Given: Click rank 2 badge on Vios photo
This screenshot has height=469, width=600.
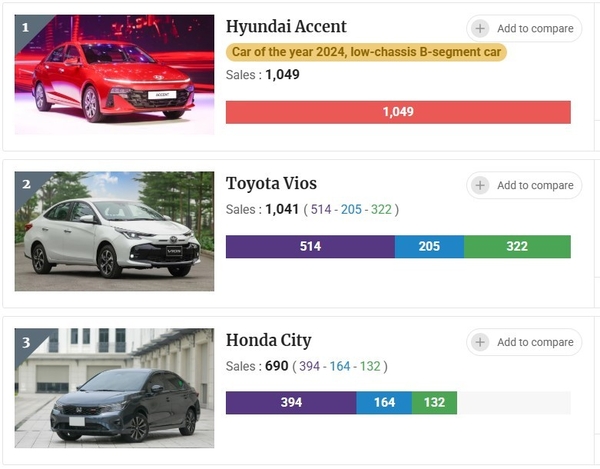Looking at the screenshot, I should 26,184.
